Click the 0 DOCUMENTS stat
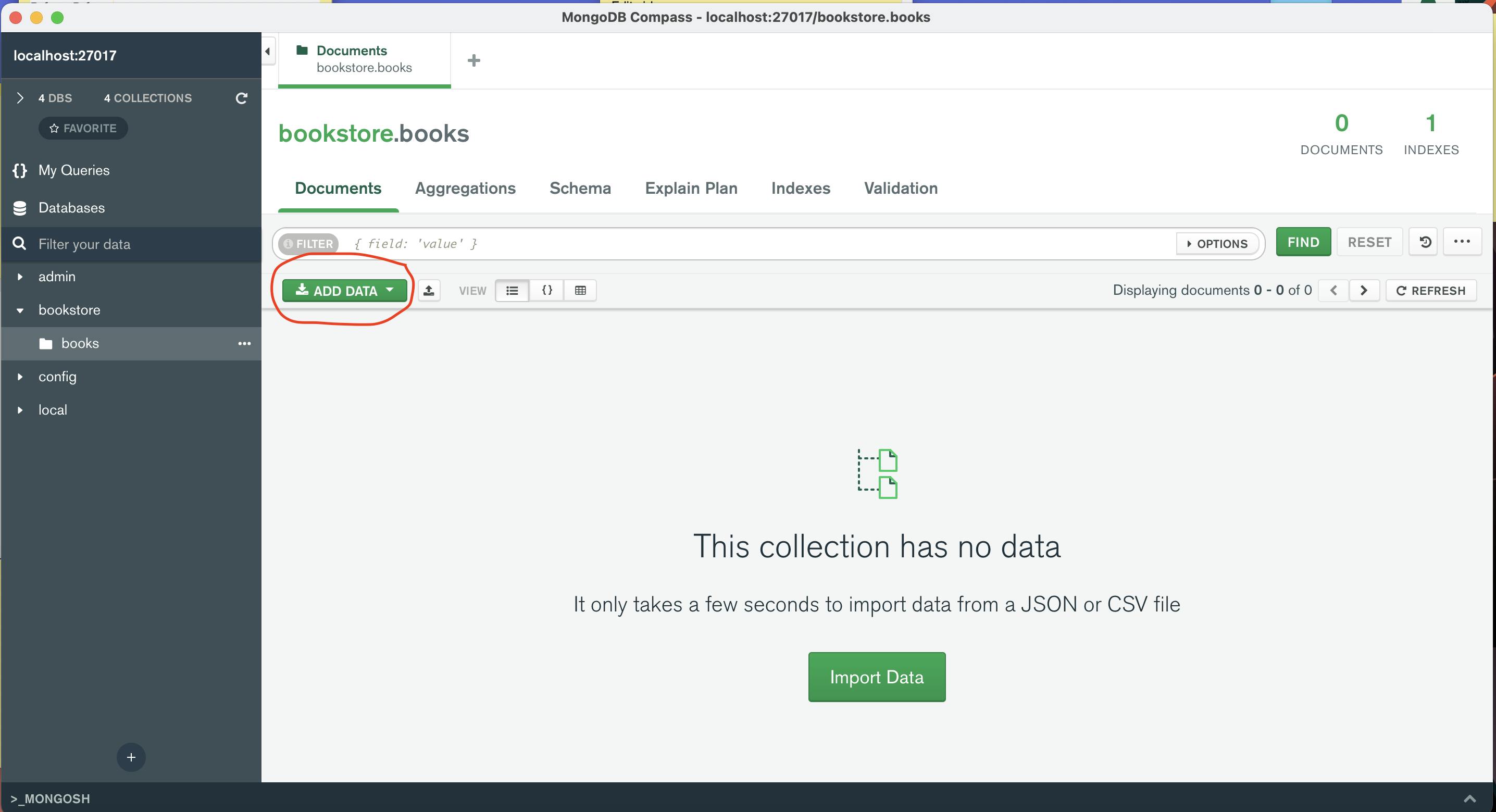1496x812 pixels. [1341, 134]
